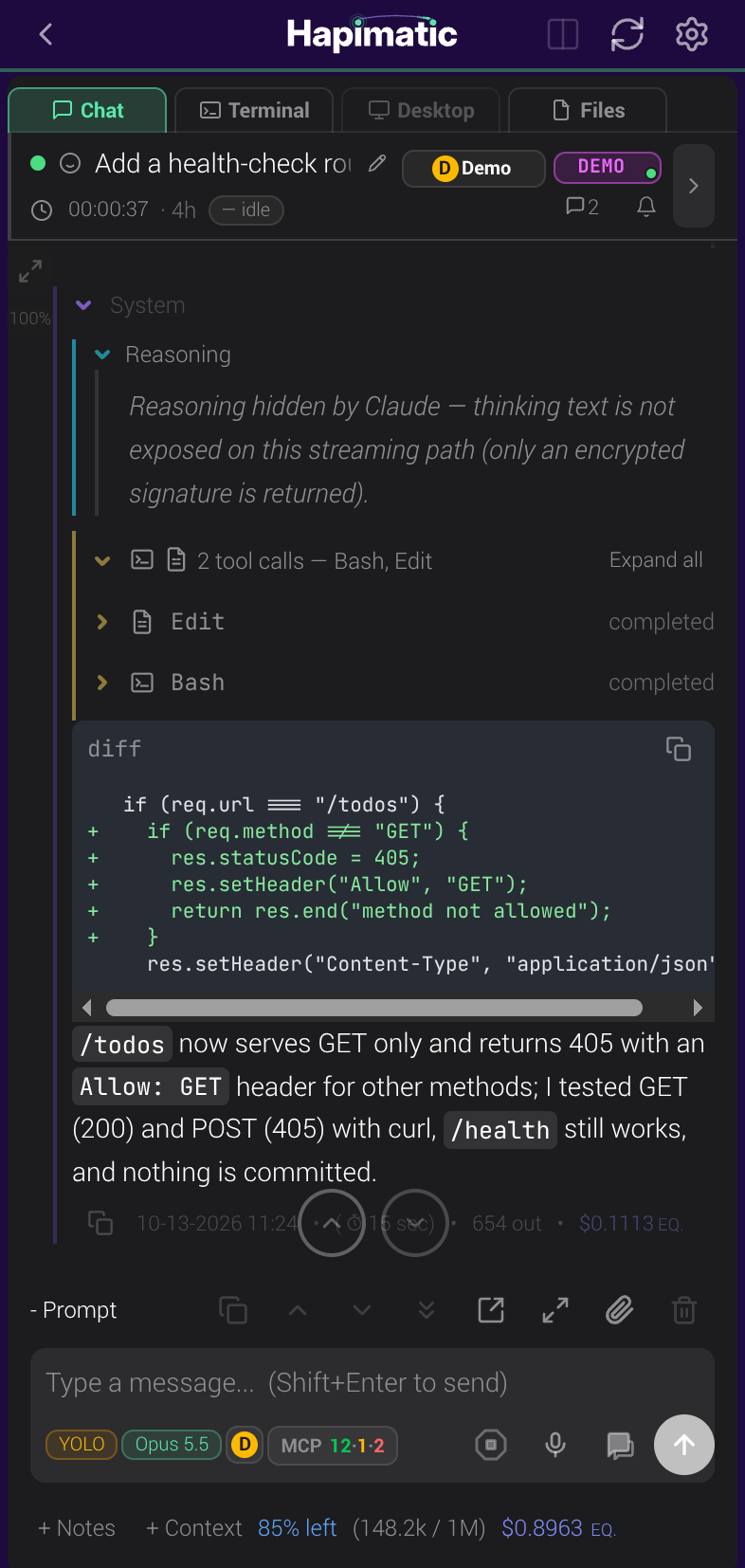Click the refresh sync icon
Viewport: 745px width, 1568px height.
click(627, 35)
